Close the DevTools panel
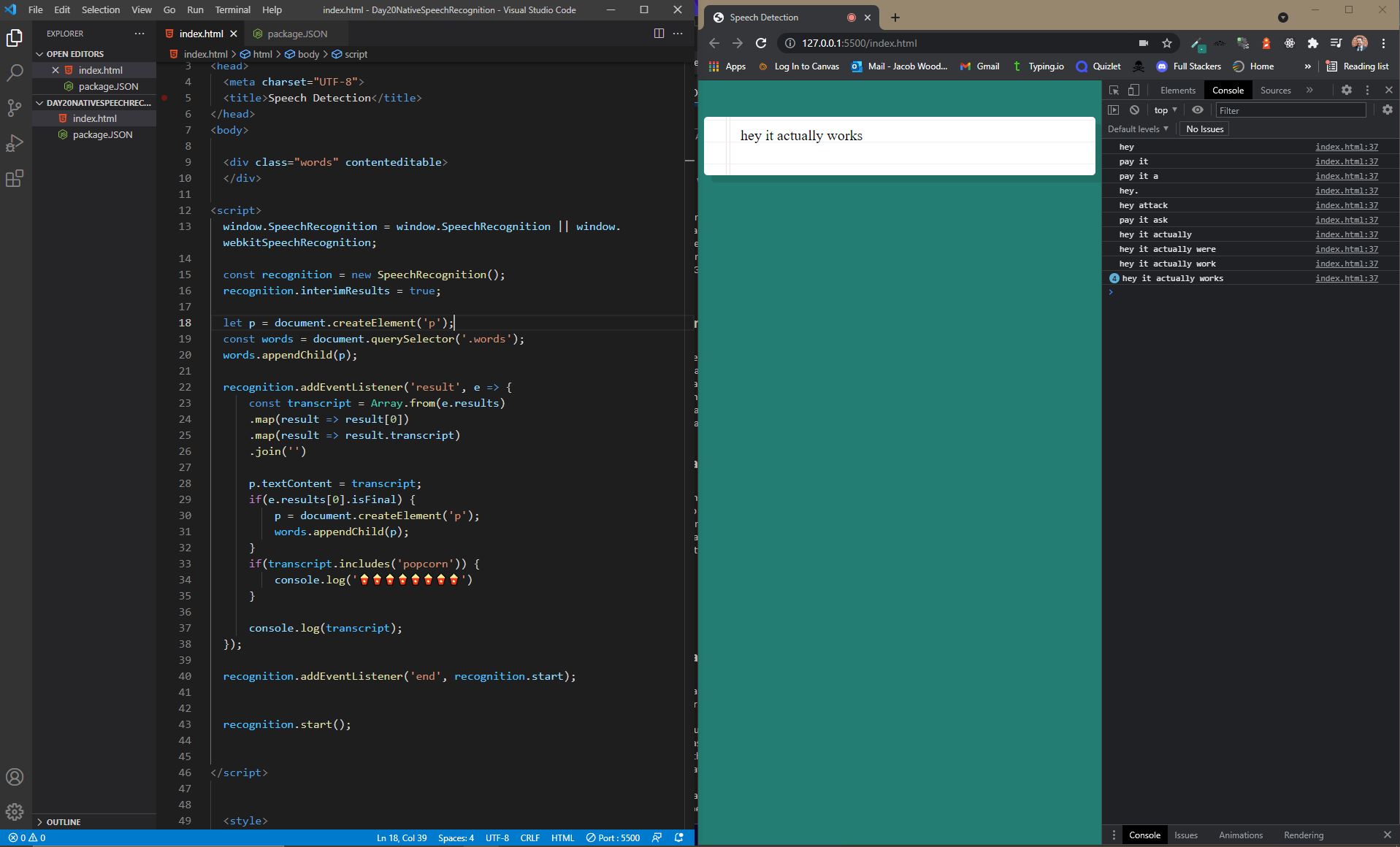 coord(1389,90)
